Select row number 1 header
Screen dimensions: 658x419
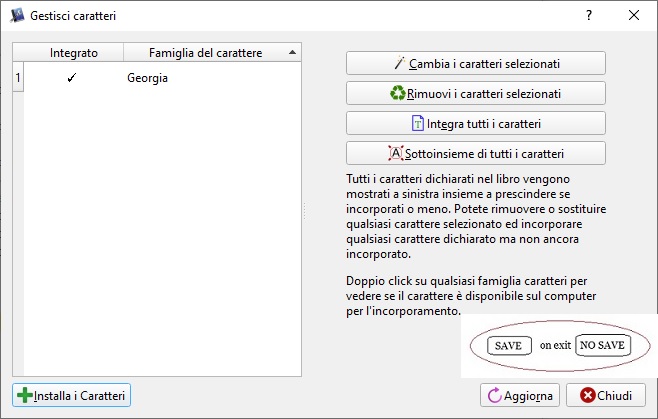click(17, 77)
